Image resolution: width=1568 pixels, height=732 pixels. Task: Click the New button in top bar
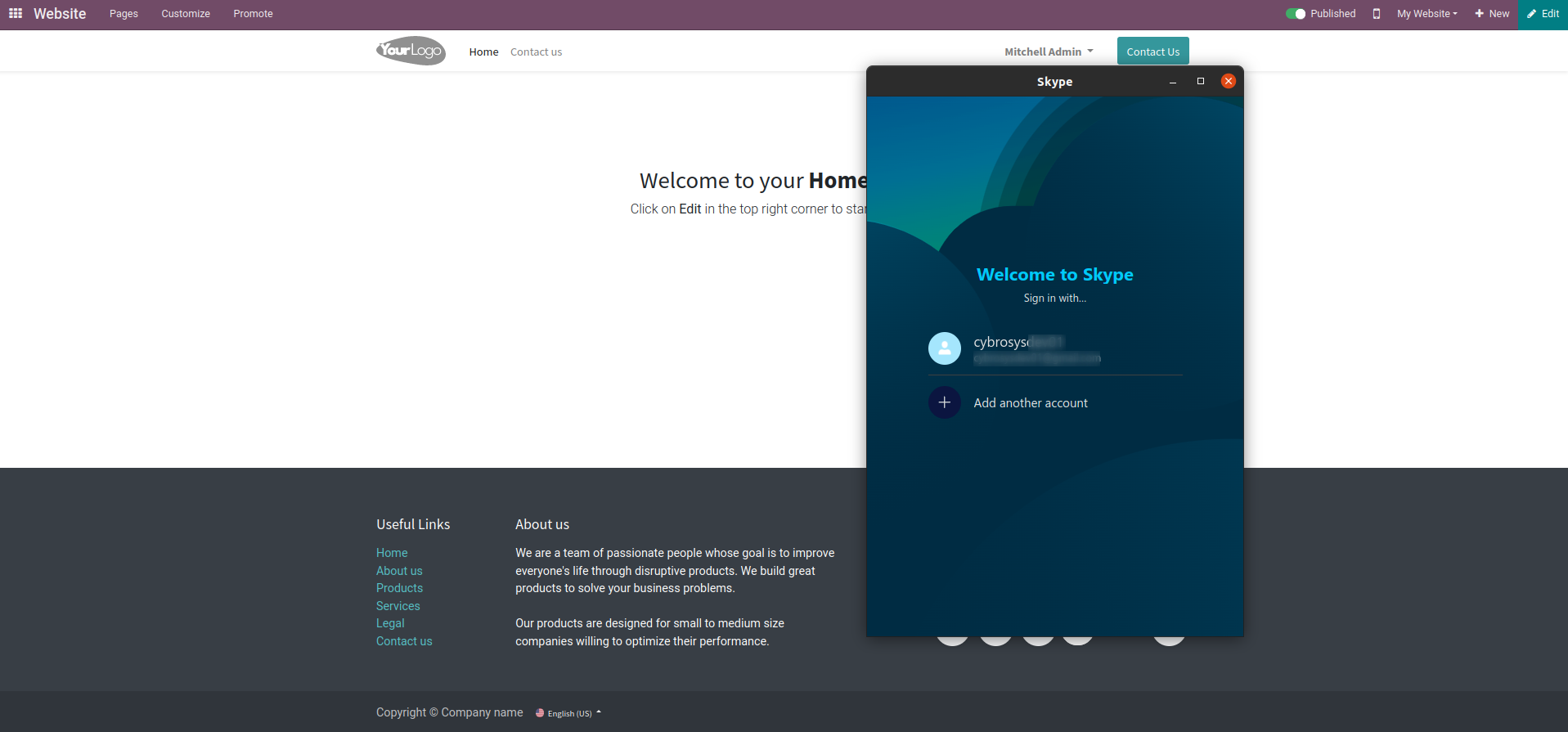(1492, 14)
